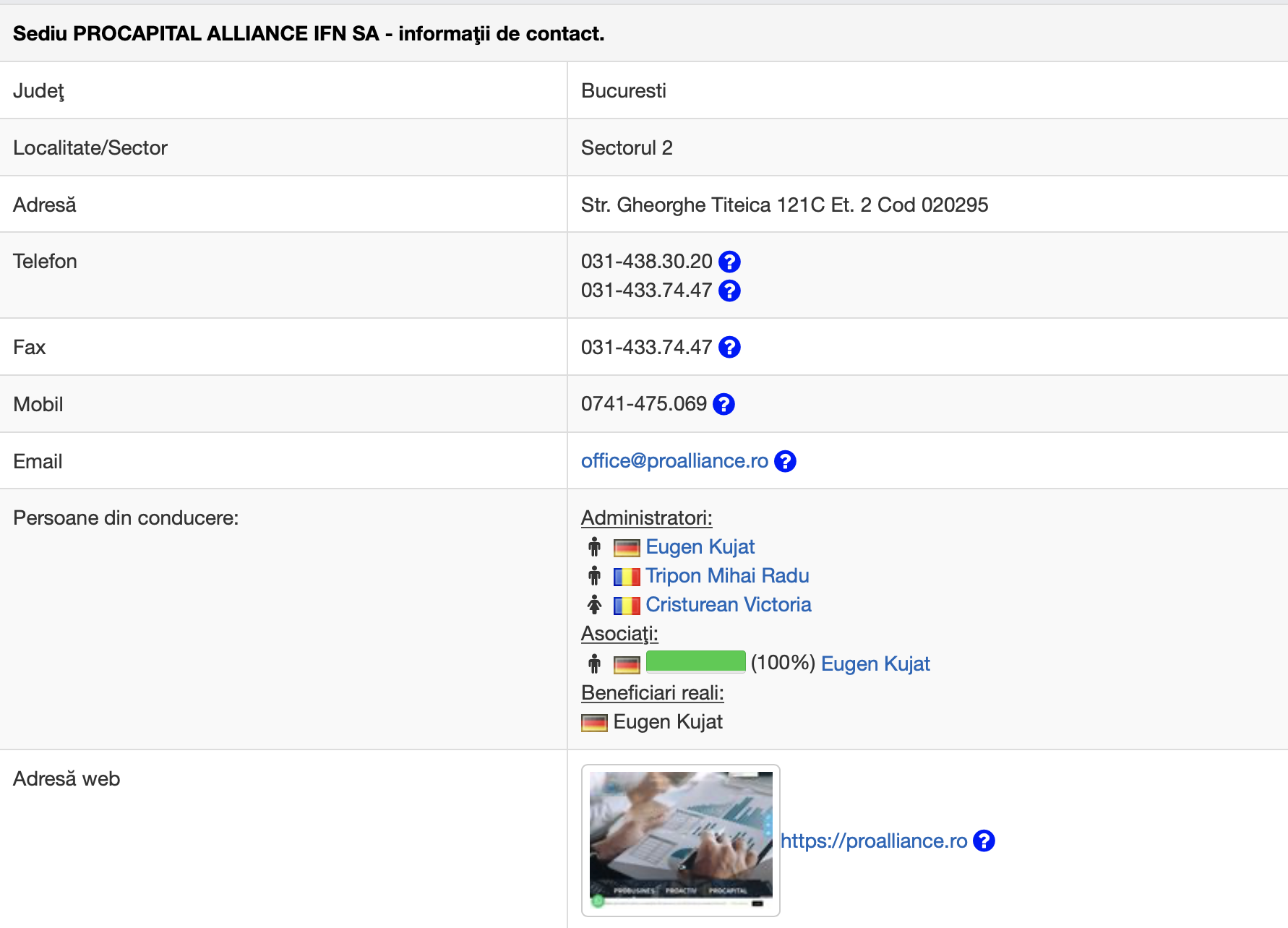Click the green 100% ownership bar

[695, 661]
